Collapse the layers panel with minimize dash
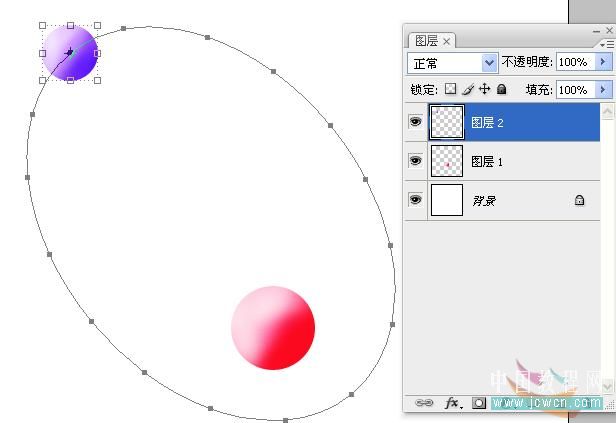 [596, 31]
